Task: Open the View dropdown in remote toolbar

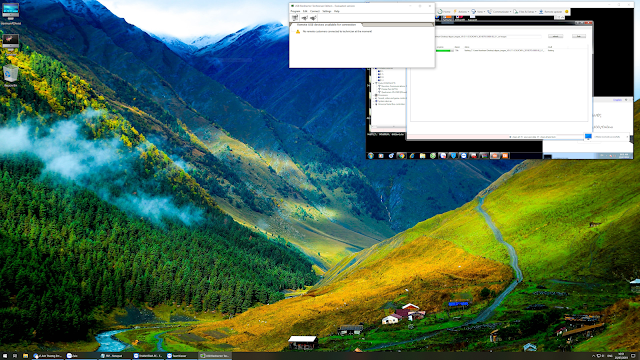Action: [478, 11]
